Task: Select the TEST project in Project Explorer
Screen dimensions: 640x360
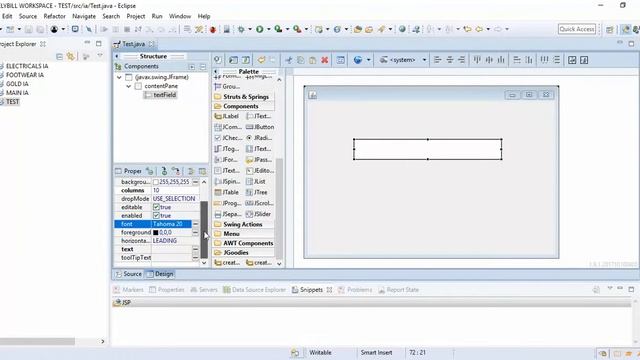Action: point(12,102)
